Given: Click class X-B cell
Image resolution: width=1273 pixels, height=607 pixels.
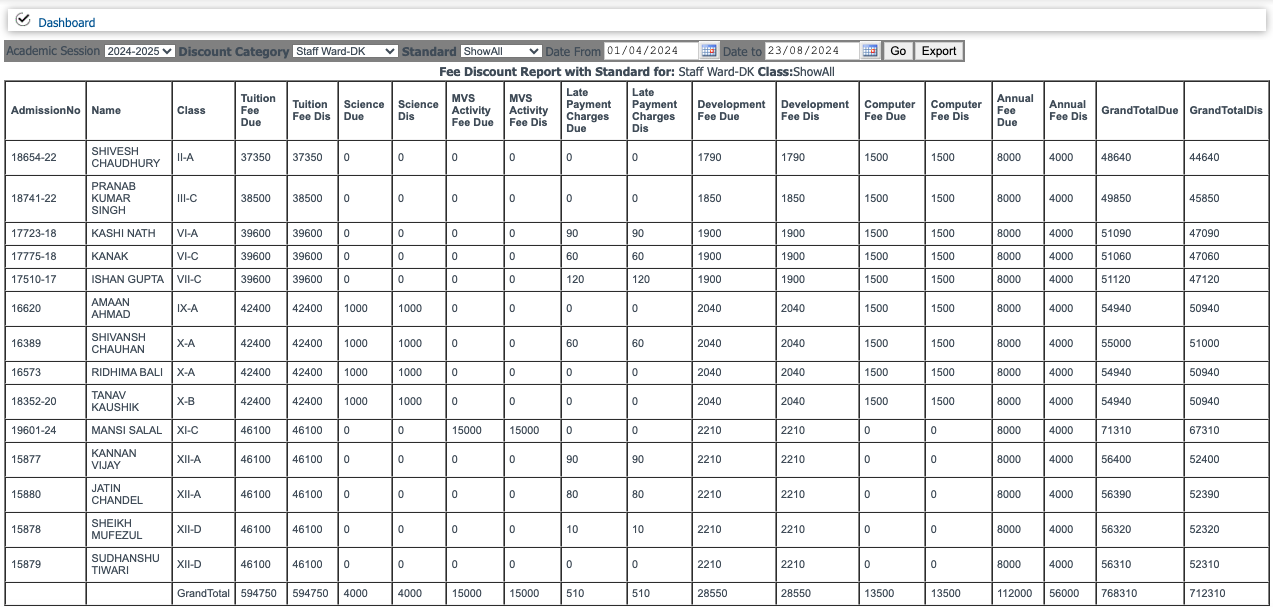Looking at the screenshot, I should coord(184,401).
